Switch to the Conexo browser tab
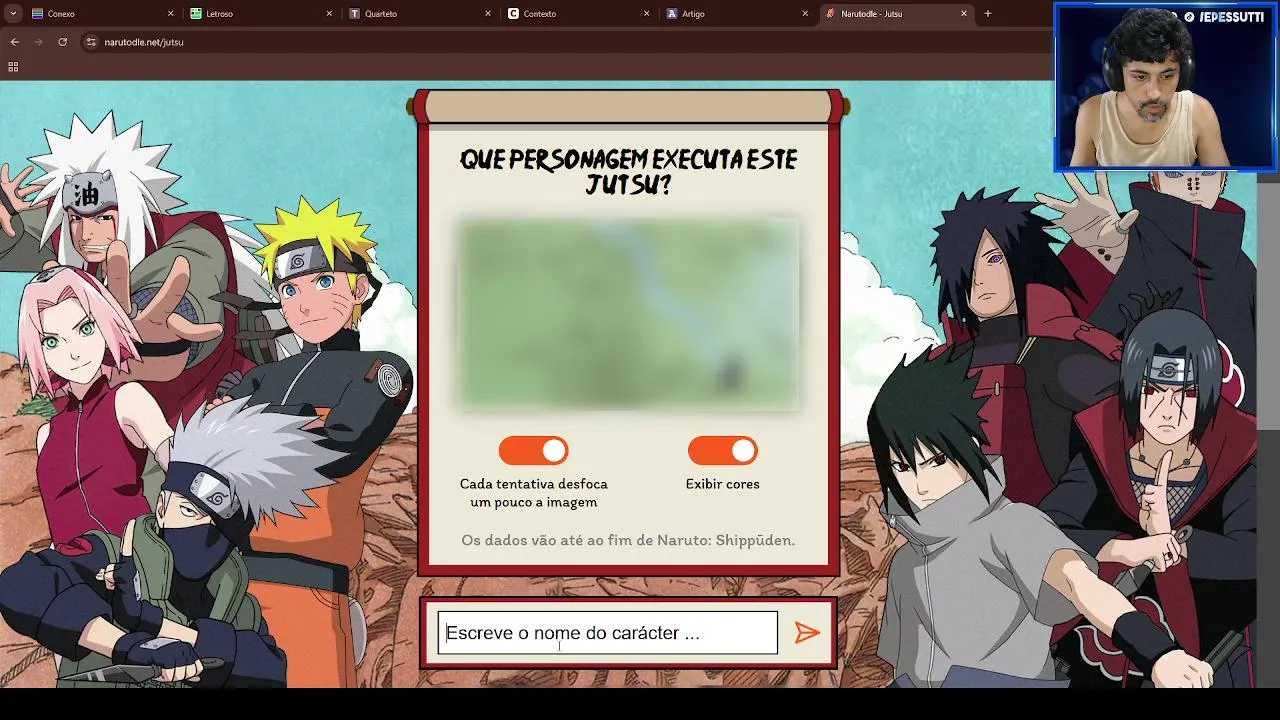The height and width of the screenshot is (720, 1280). [x=100, y=14]
